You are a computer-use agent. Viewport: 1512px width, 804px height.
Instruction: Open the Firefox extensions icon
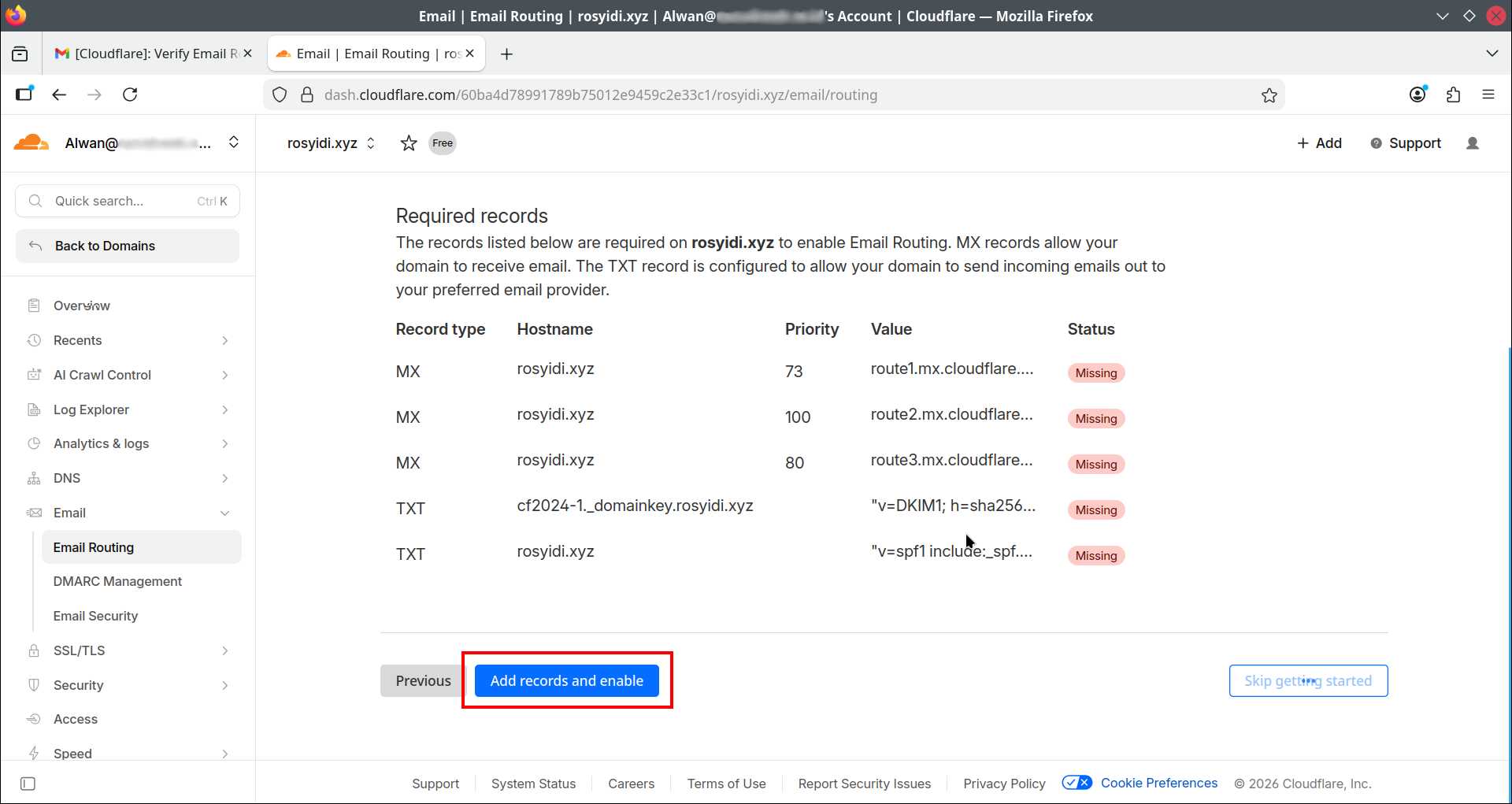1453,94
